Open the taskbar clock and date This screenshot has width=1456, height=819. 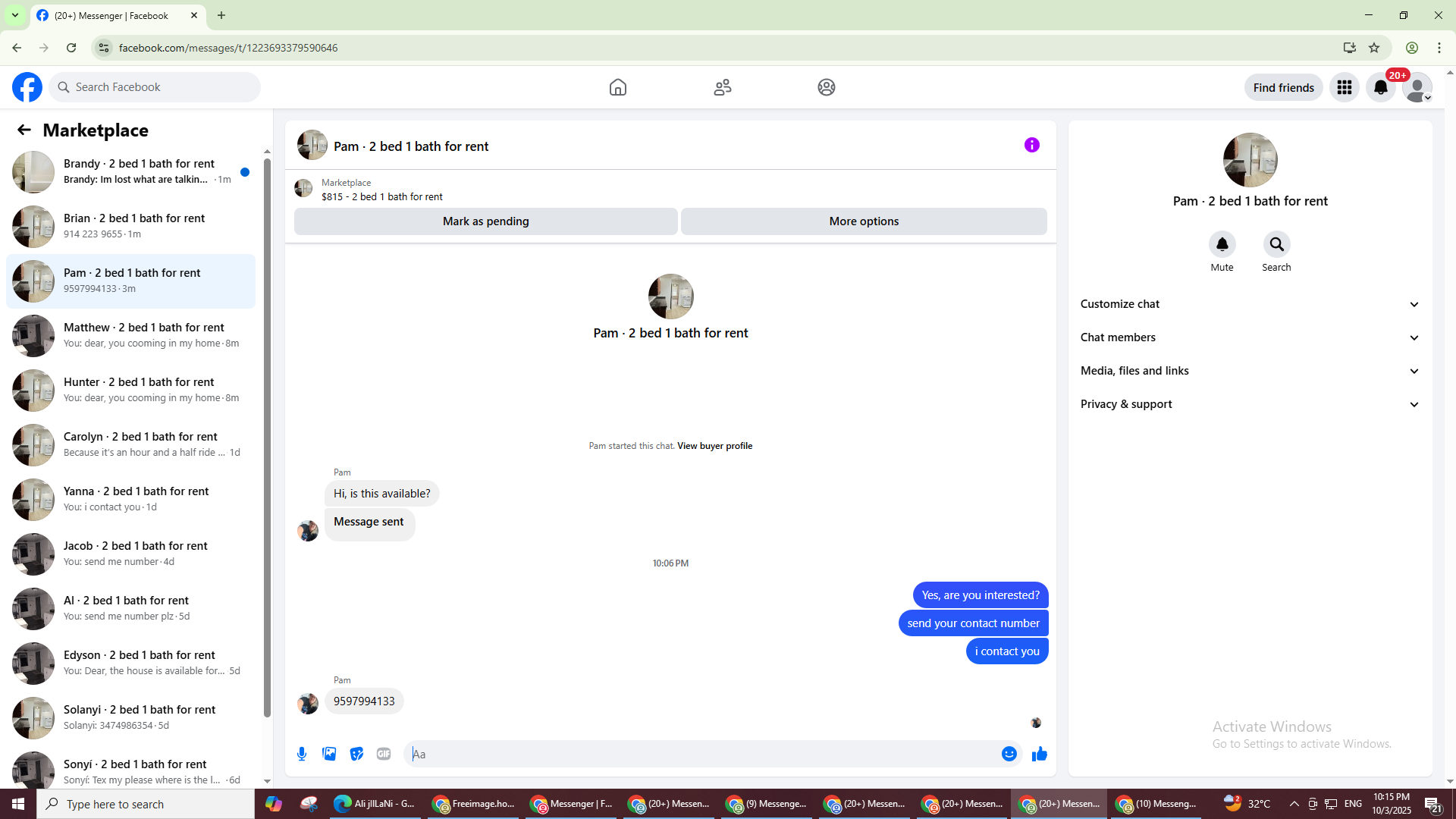tap(1392, 804)
